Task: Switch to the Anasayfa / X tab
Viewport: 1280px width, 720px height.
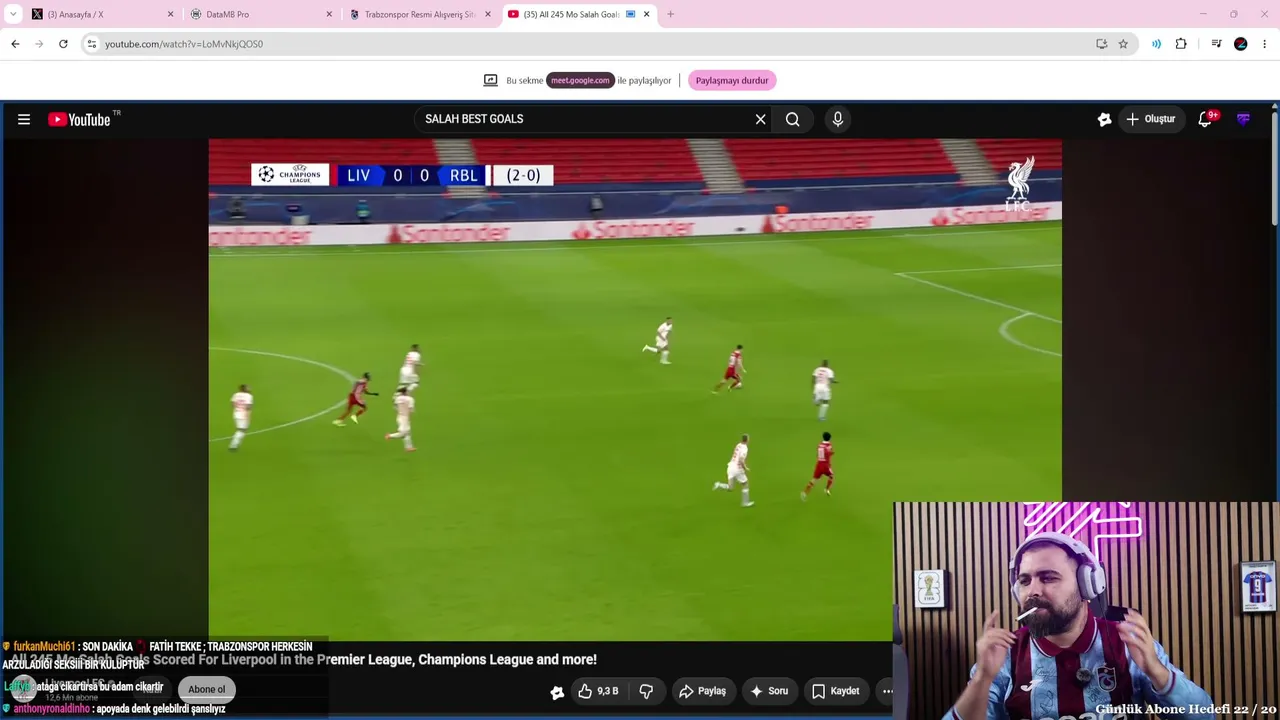Action: [101, 14]
